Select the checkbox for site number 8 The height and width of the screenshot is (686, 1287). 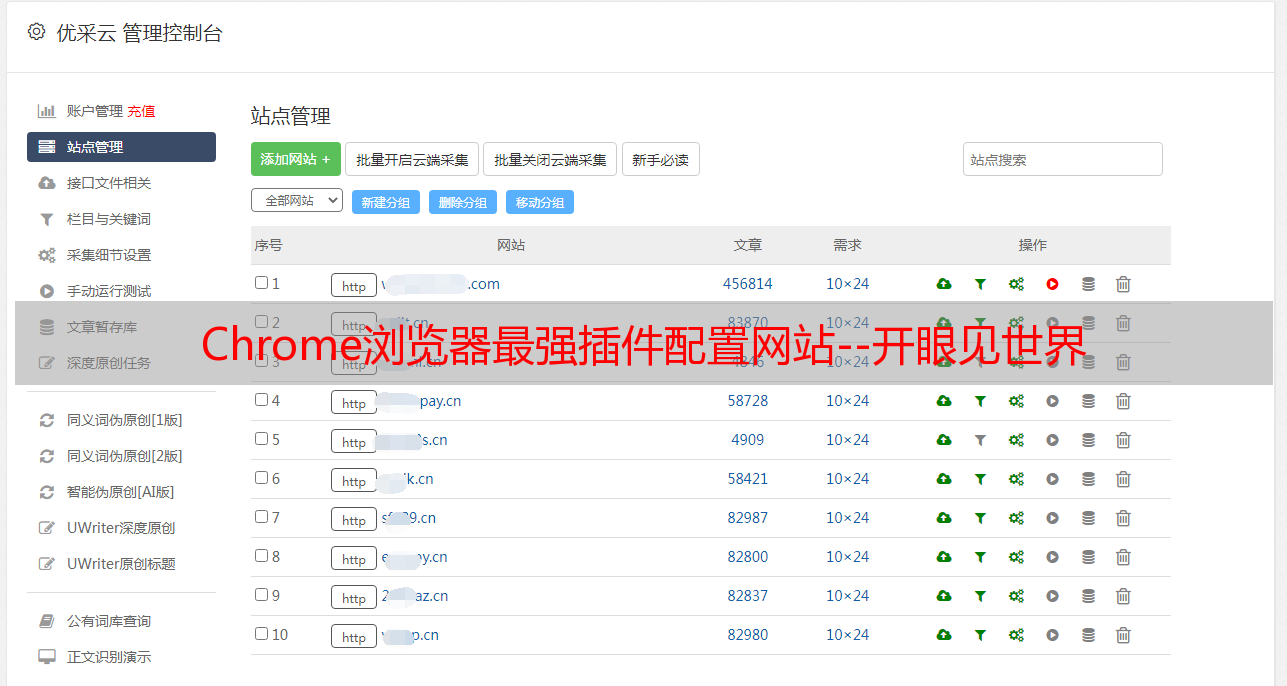[261, 556]
